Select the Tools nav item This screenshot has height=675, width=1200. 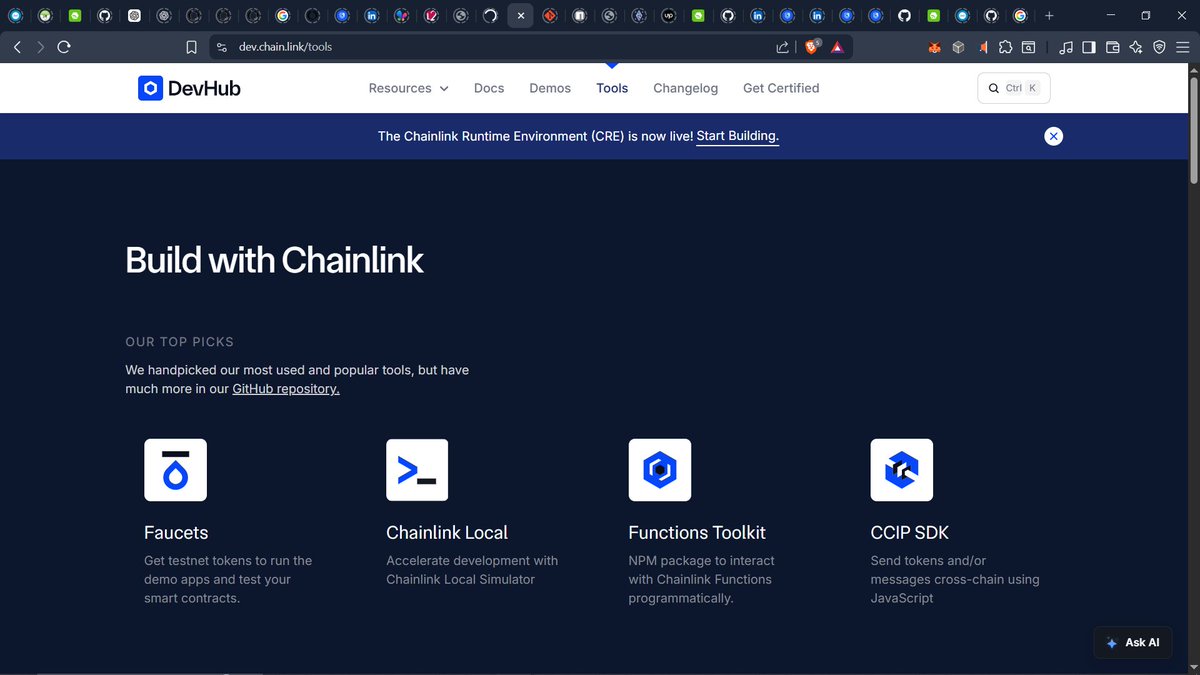coord(612,88)
